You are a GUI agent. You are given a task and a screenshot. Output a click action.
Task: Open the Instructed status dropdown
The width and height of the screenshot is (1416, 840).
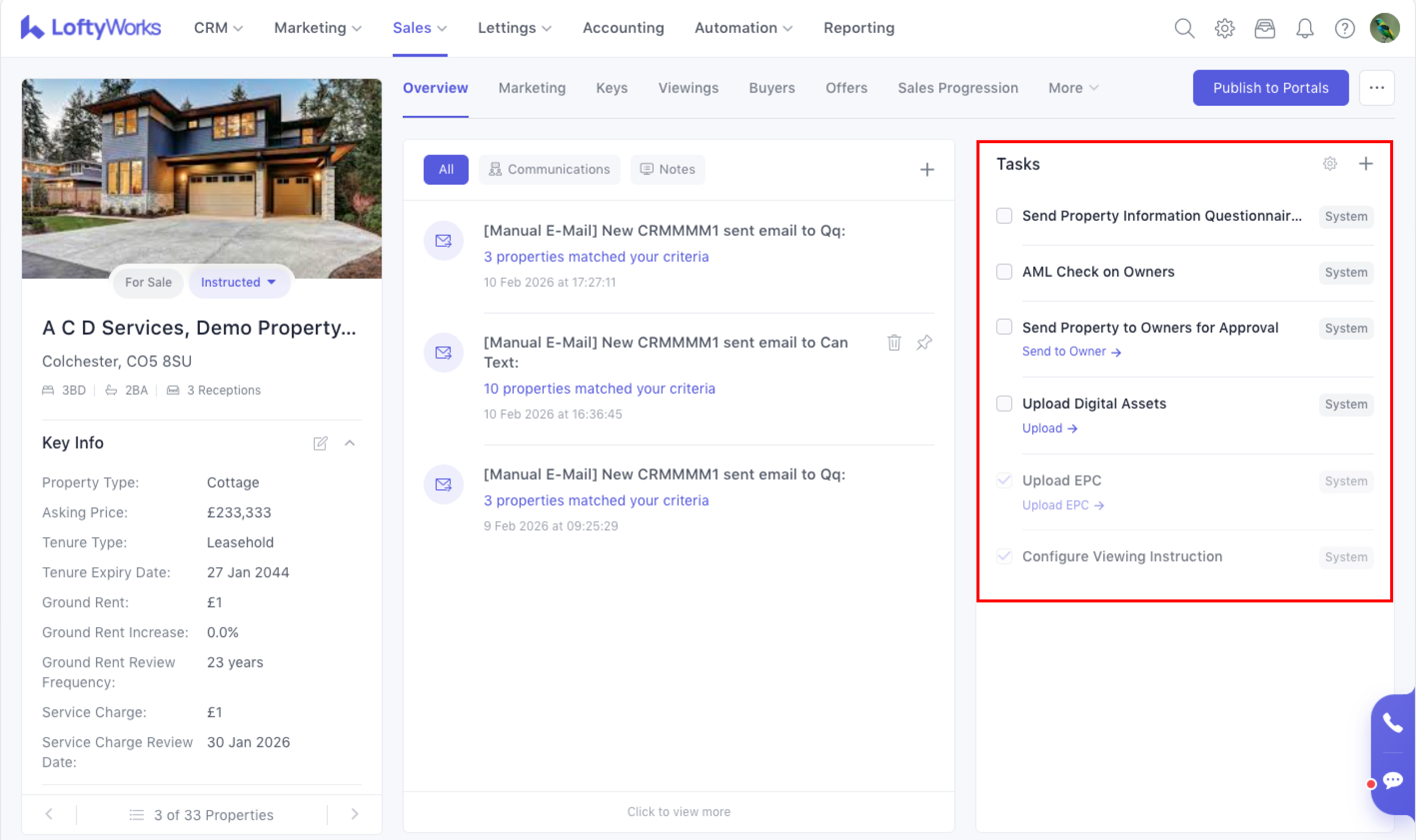[x=238, y=282]
